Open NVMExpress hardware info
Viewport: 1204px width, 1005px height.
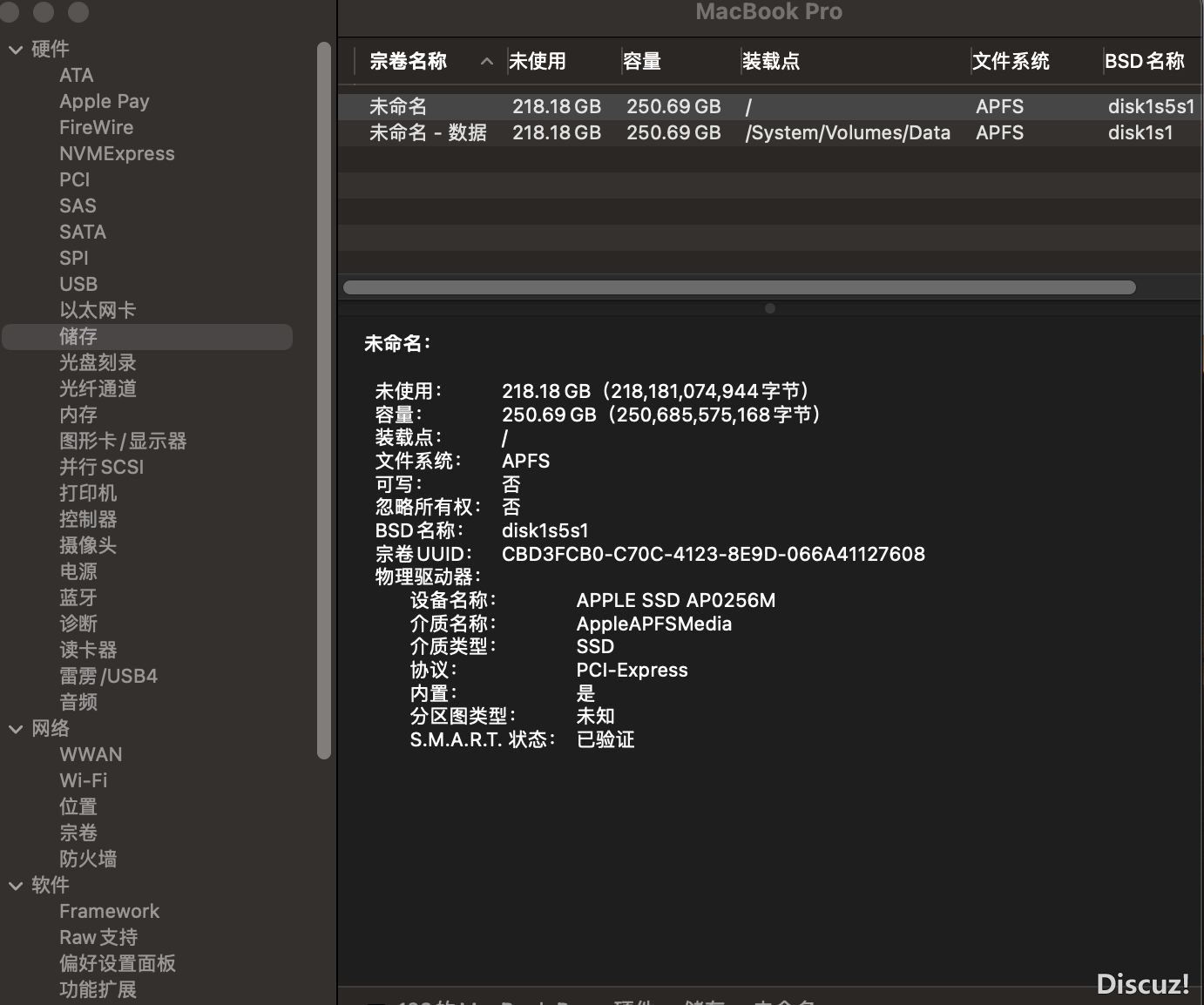[x=117, y=154]
